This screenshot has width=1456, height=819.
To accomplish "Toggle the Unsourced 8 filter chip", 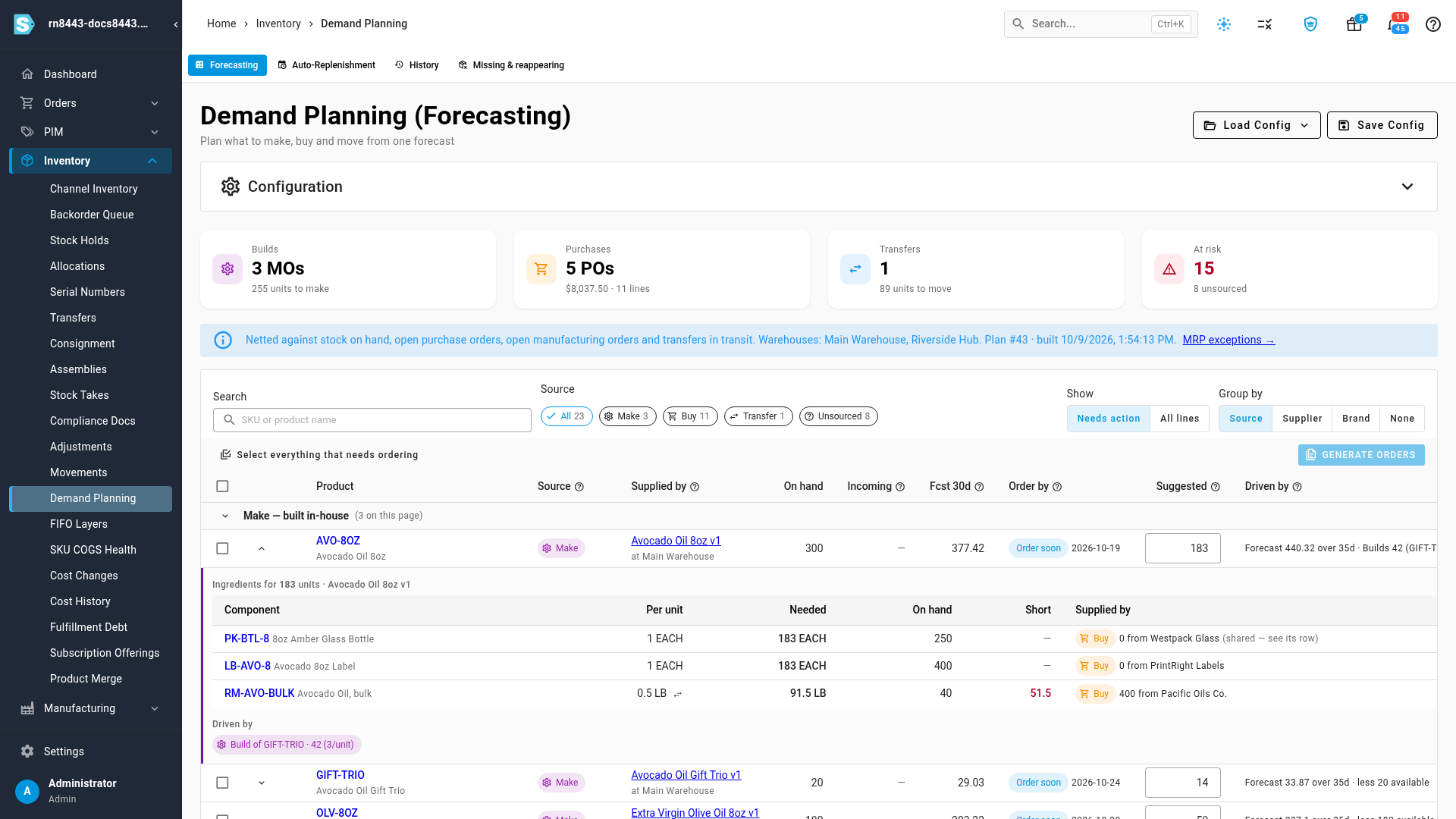I will tap(838, 416).
